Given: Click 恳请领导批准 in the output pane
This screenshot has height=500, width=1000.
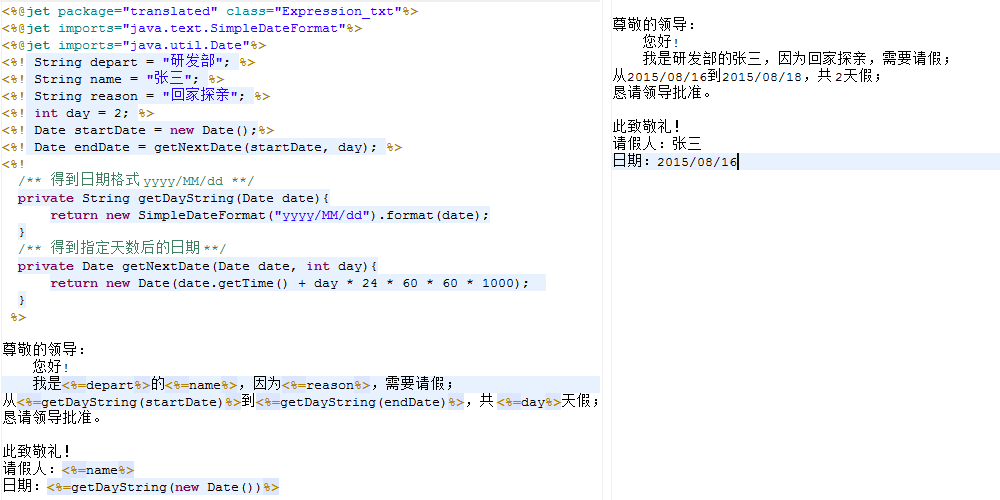Looking at the screenshot, I should pos(662,92).
